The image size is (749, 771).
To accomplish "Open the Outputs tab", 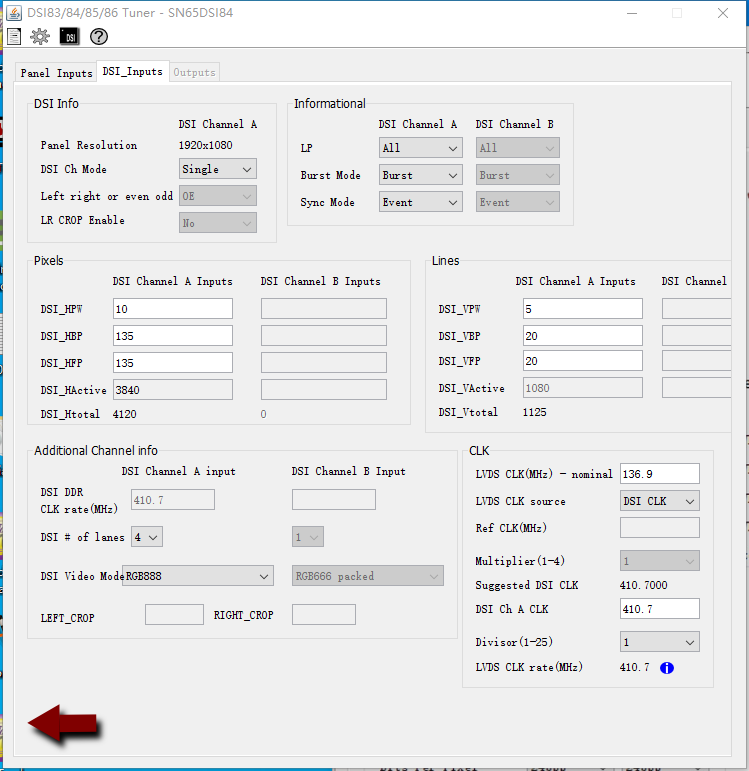I will (194, 72).
